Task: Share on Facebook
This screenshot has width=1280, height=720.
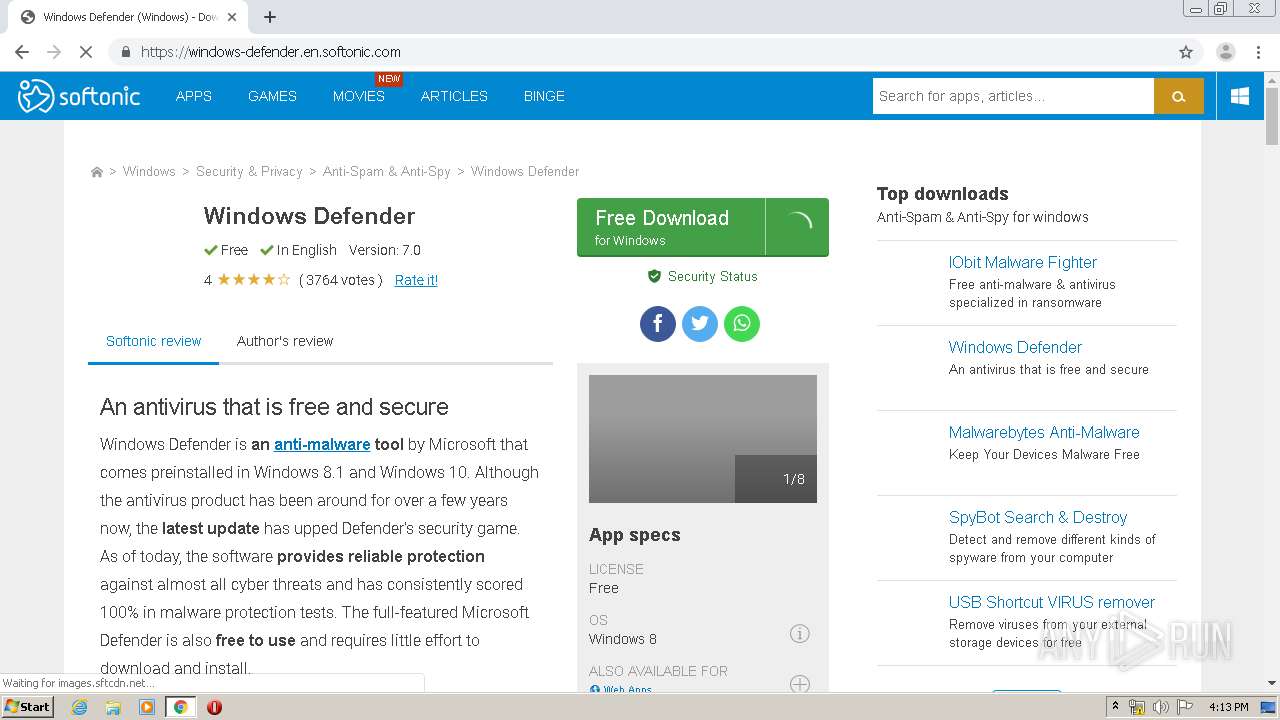Action: (x=658, y=323)
